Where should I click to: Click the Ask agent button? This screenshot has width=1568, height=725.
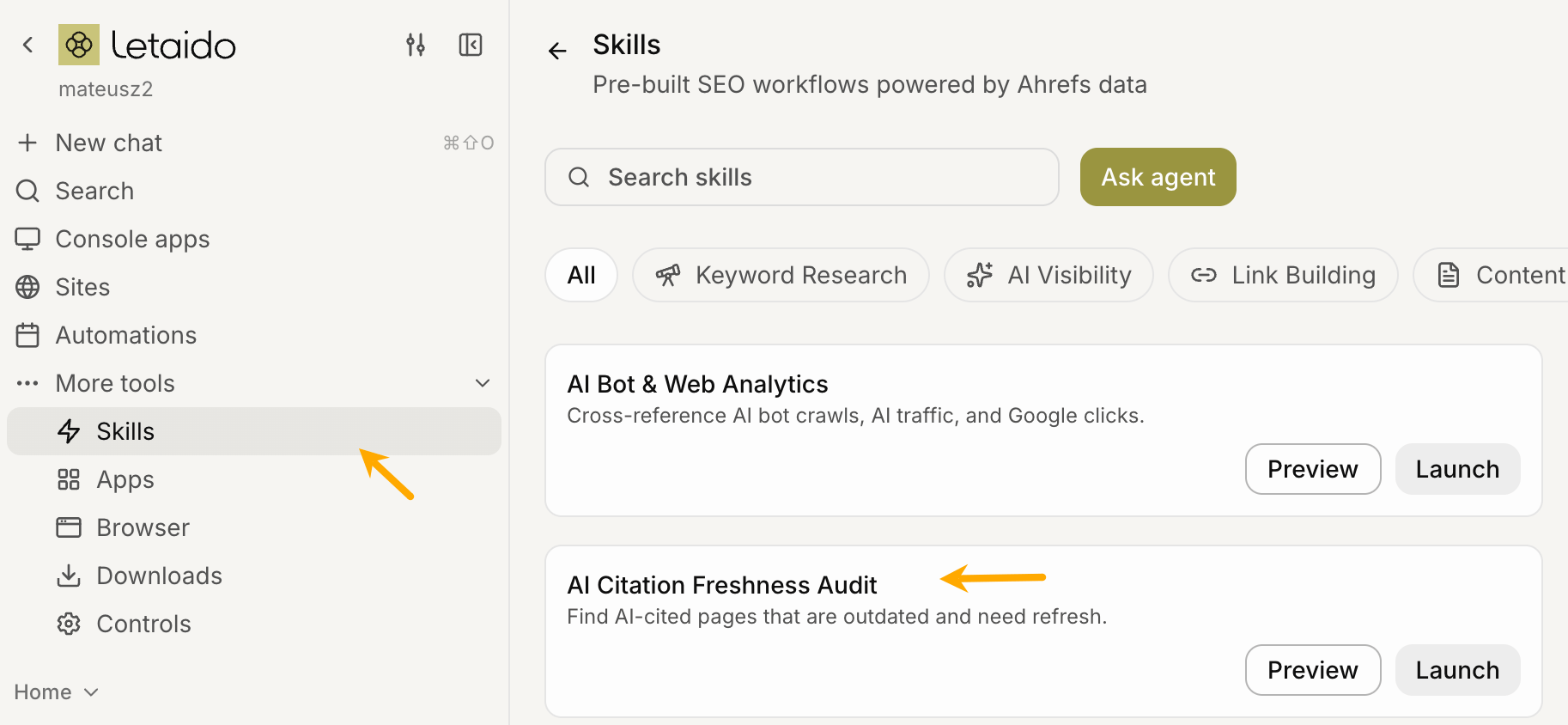point(1158,177)
